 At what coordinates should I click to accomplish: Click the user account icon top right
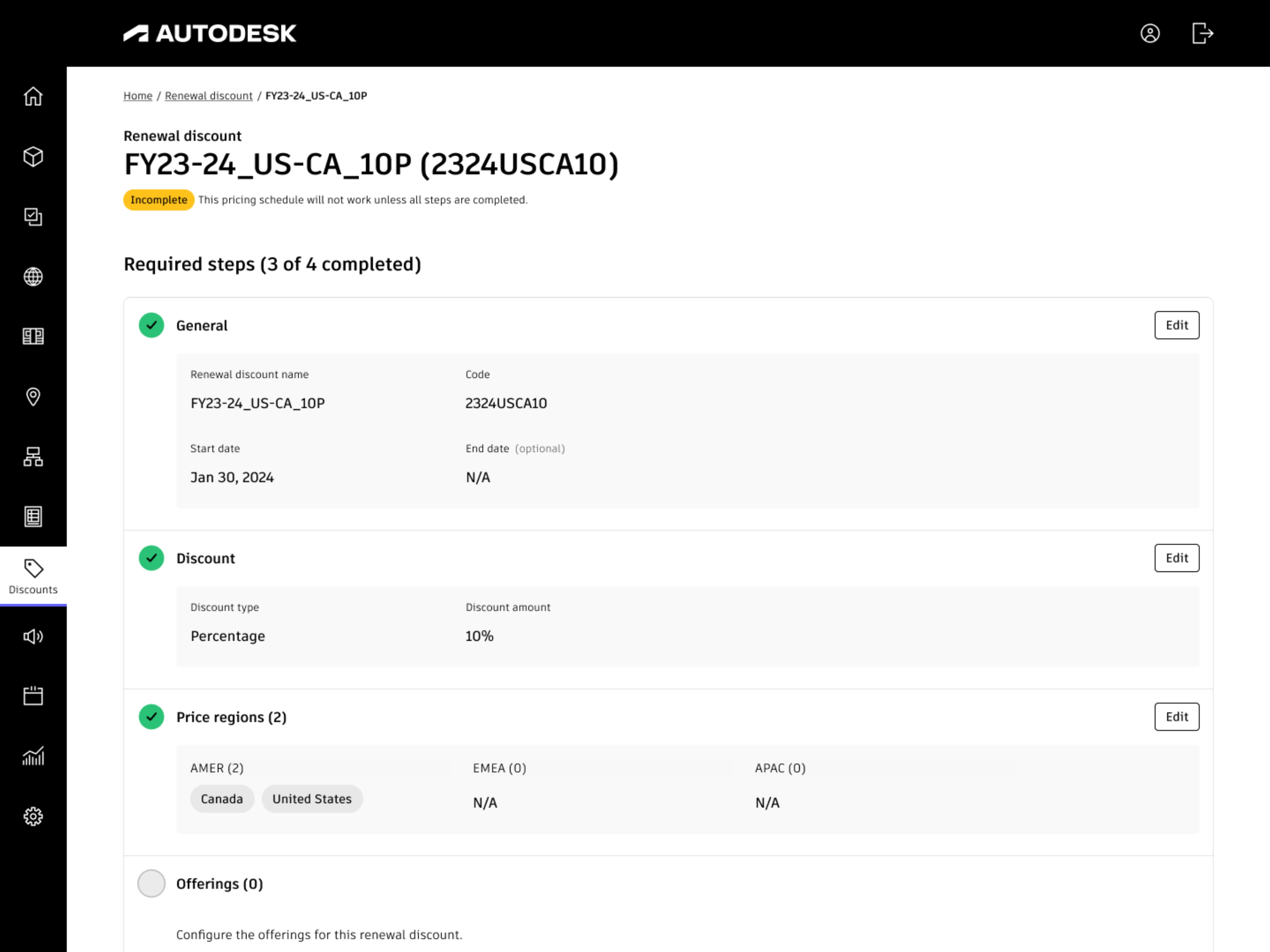[x=1151, y=34]
